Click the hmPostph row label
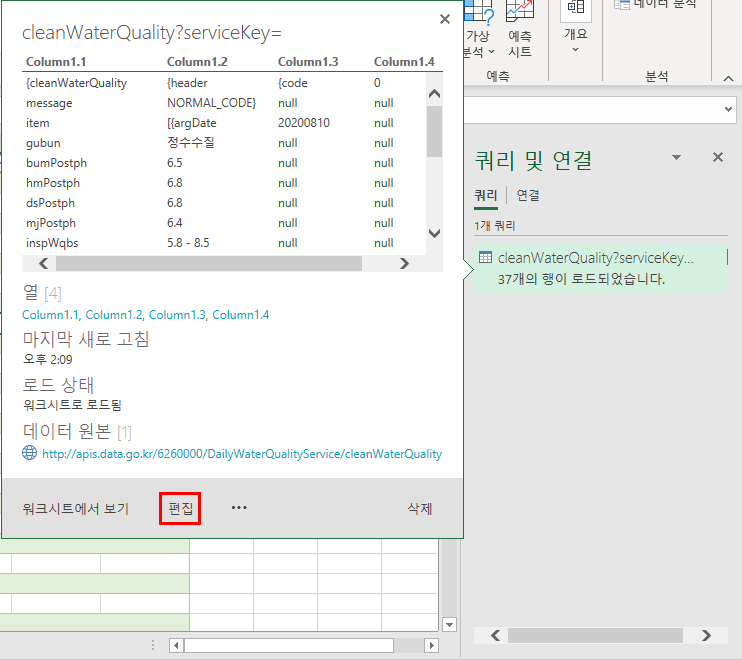 (x=53, y=183)
